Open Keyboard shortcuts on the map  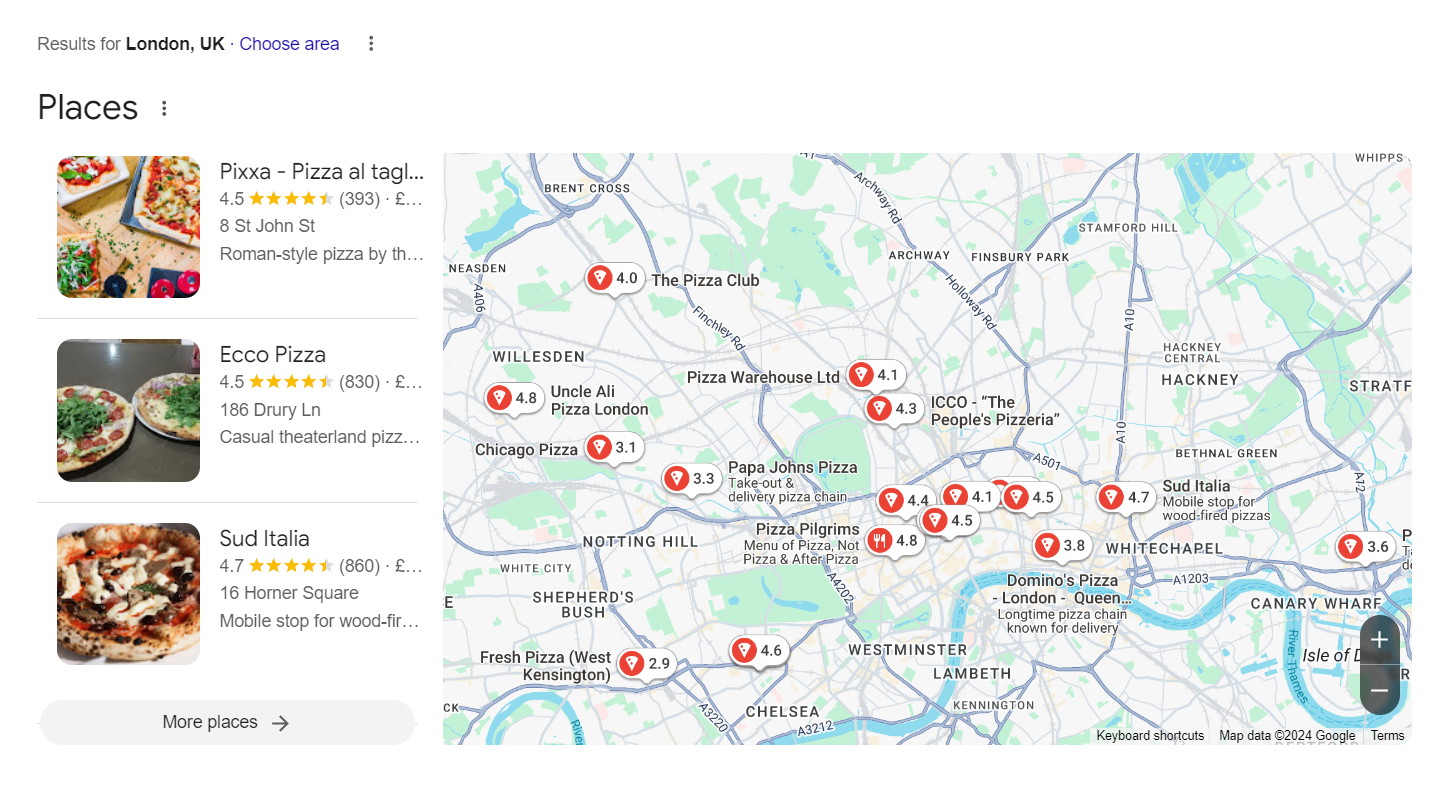click(1150, 736)
